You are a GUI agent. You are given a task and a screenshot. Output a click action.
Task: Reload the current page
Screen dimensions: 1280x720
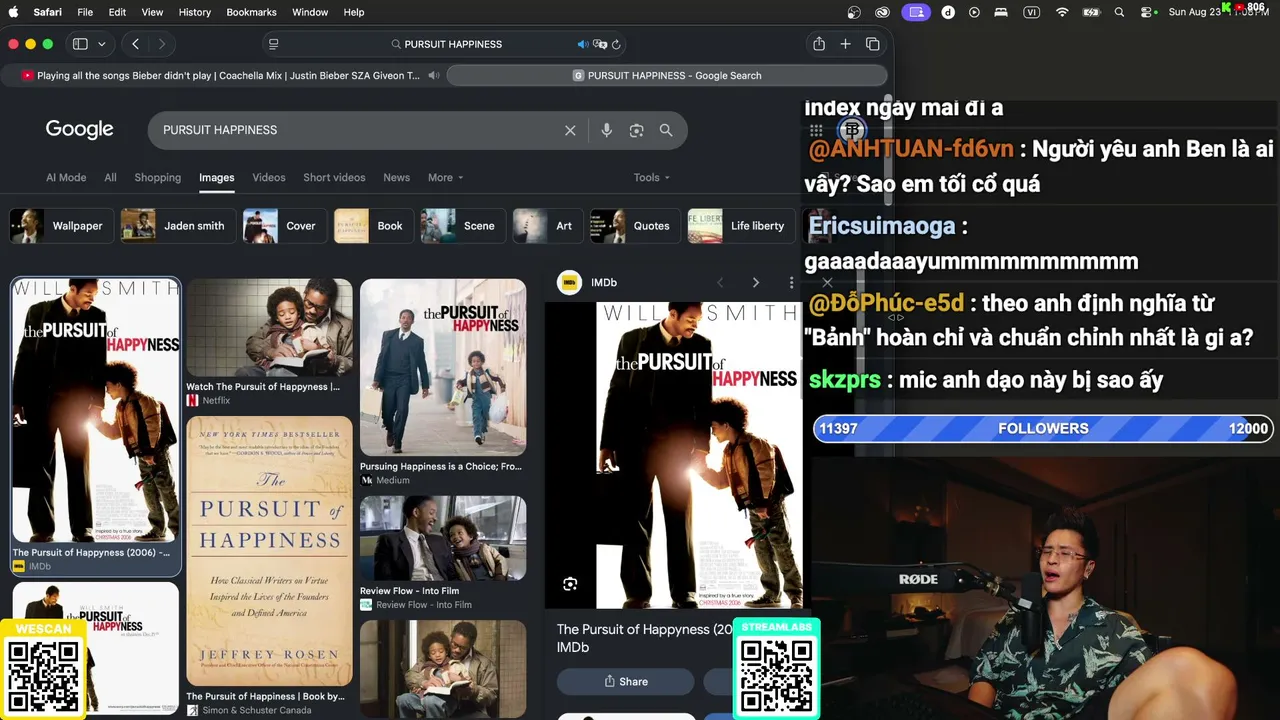[x=616, y=44]
